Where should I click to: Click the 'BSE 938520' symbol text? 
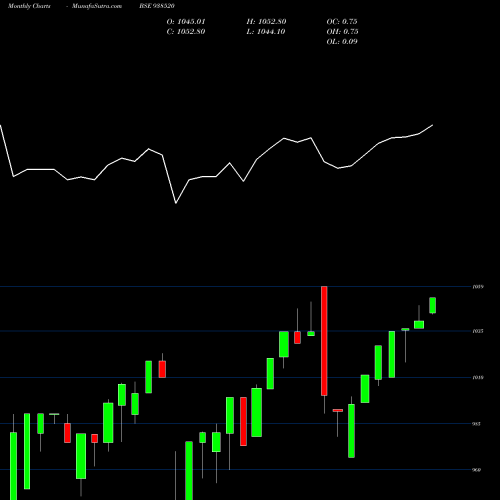tap(157, 6)
